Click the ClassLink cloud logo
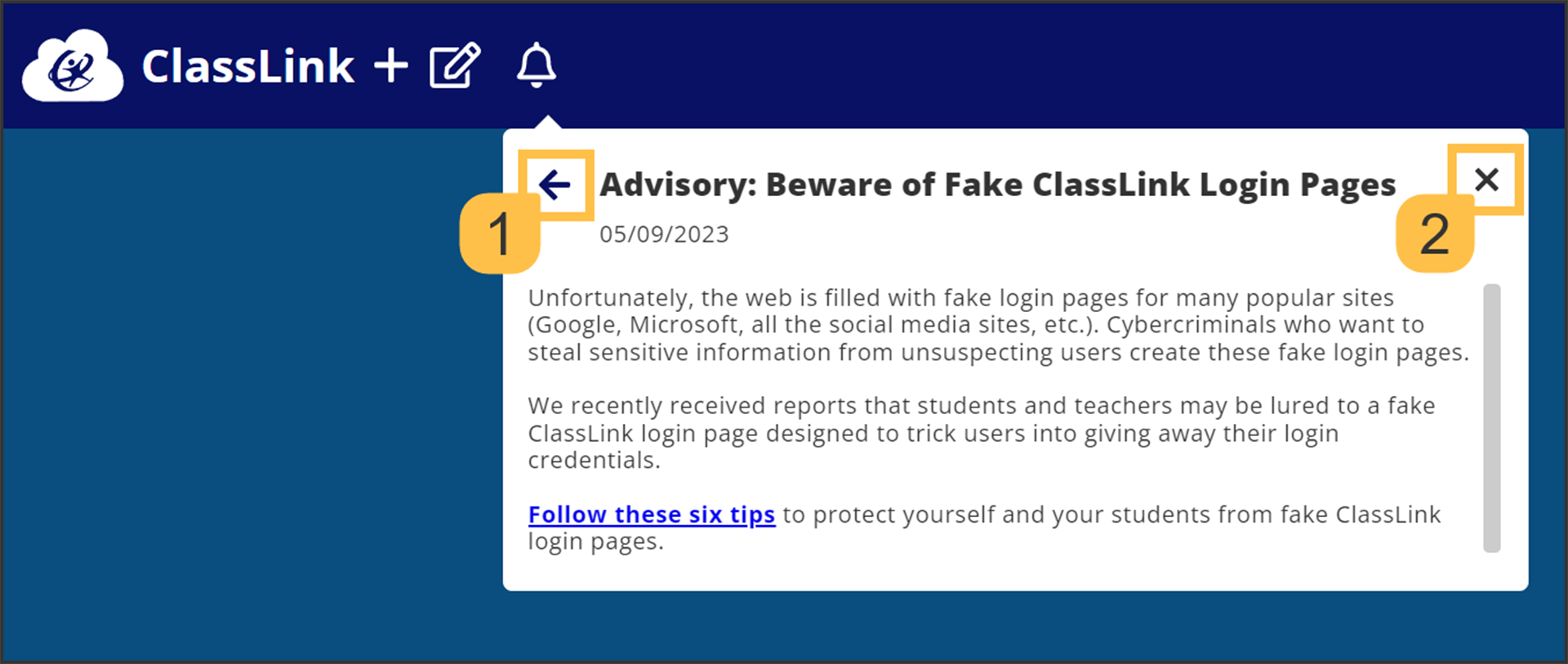 73,66
